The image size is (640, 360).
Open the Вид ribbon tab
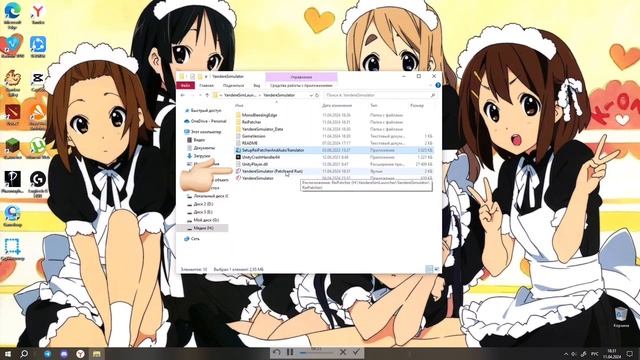point(257,85)
